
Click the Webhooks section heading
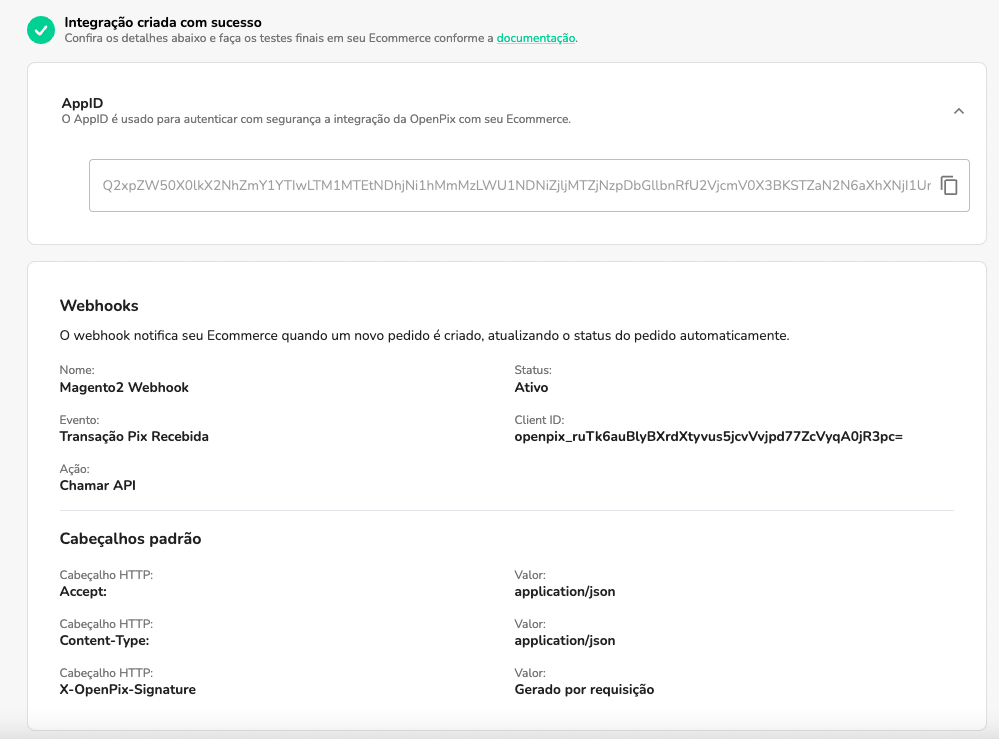pos(99,306)
